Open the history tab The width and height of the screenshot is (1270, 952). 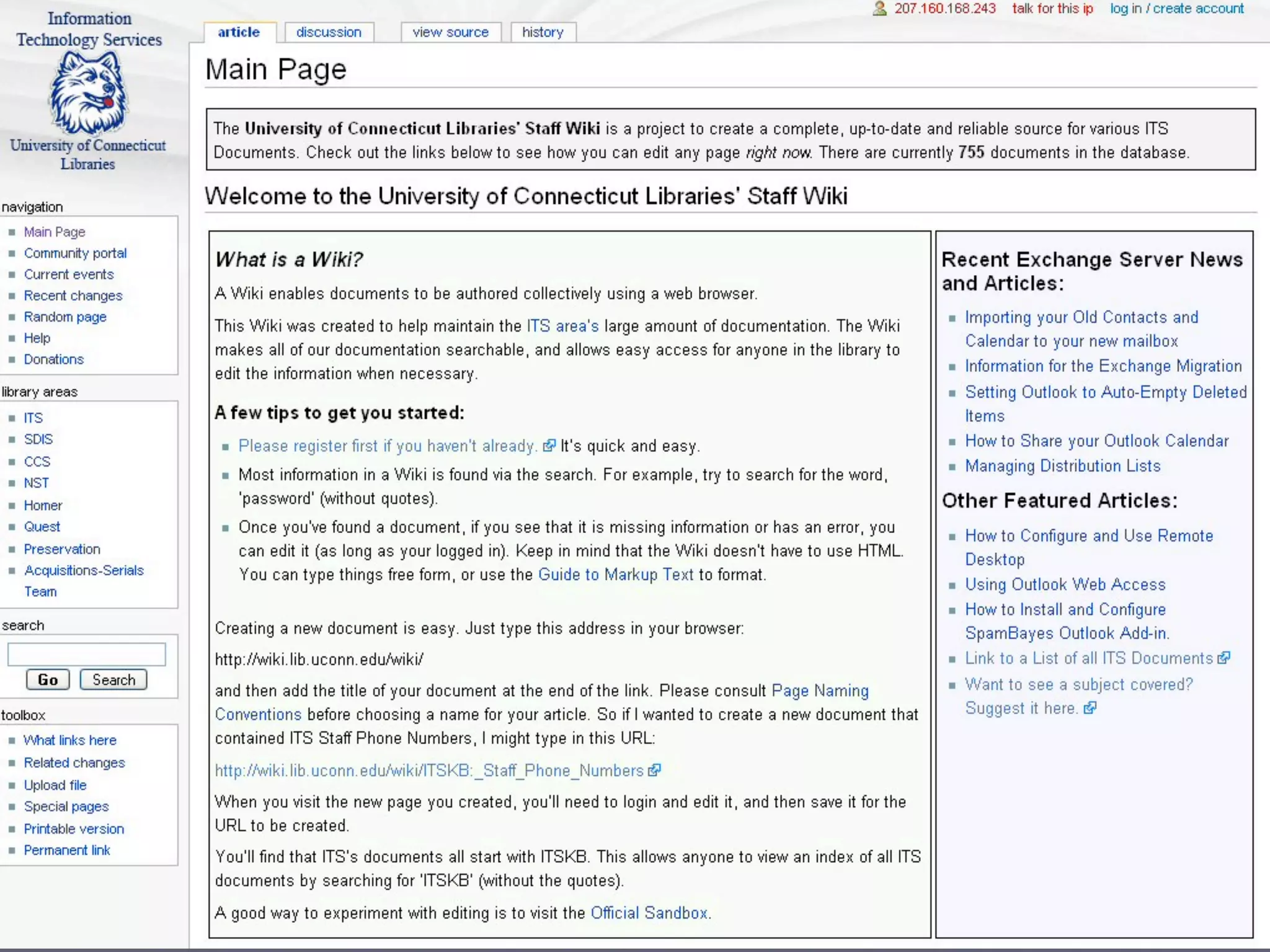543,32
